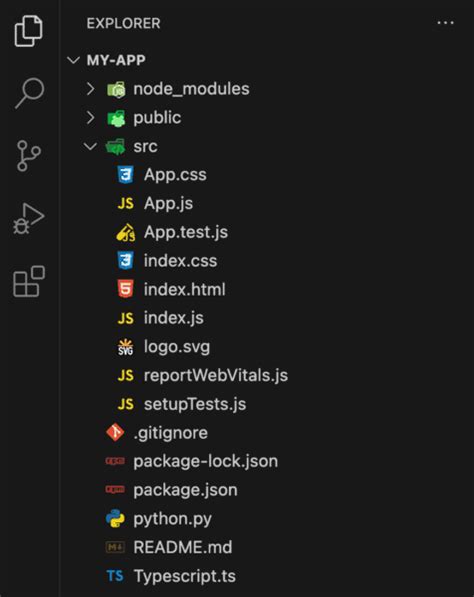Viewport: 474px width, 597px height.
Task: Collapse the src folder chevron
Action: [x=90, y=146]
